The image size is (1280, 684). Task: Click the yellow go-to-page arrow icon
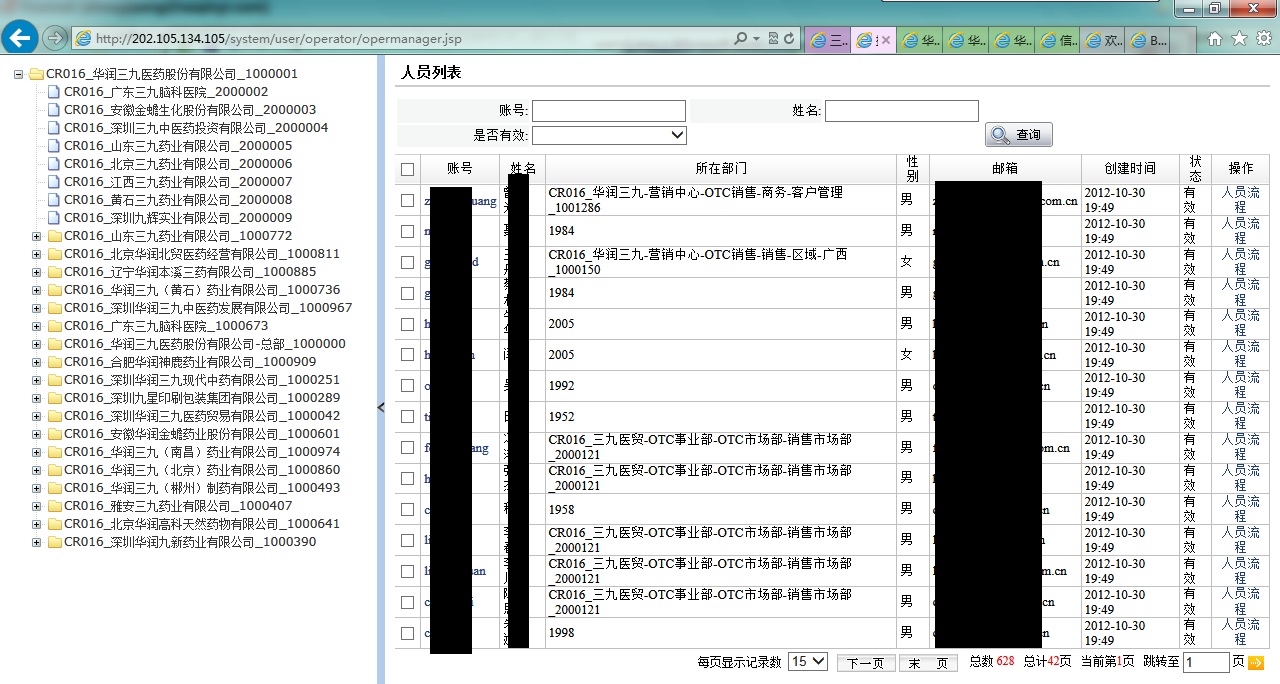pos(1256,662)
